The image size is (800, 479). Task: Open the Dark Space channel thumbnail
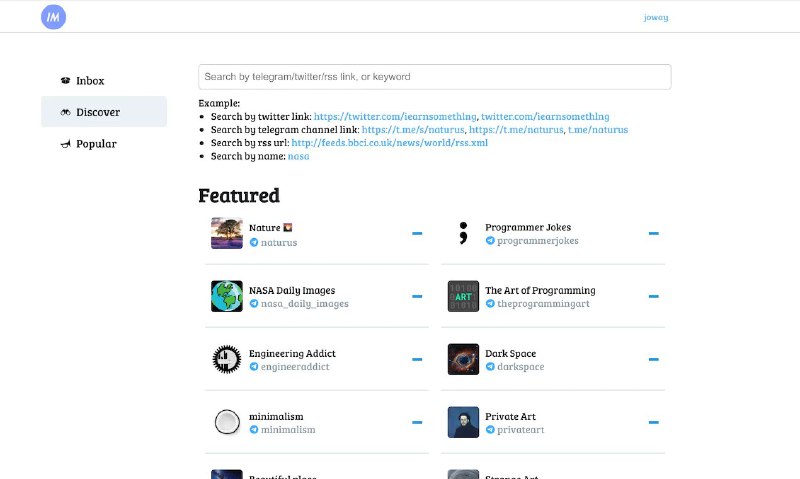click(x=463, y=360)
